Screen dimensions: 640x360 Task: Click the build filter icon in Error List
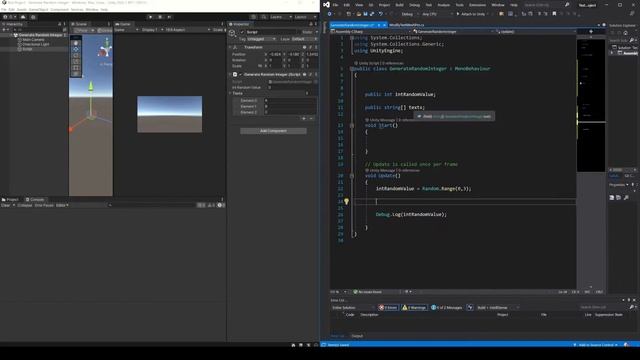[x=470, y=307]
